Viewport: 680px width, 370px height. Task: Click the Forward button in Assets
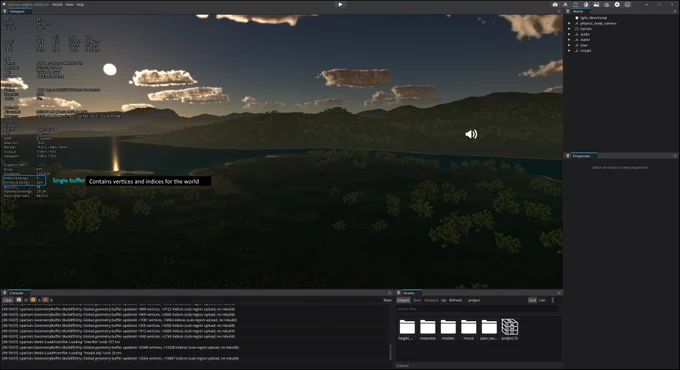pyautogui.click(x=431, y=300)
